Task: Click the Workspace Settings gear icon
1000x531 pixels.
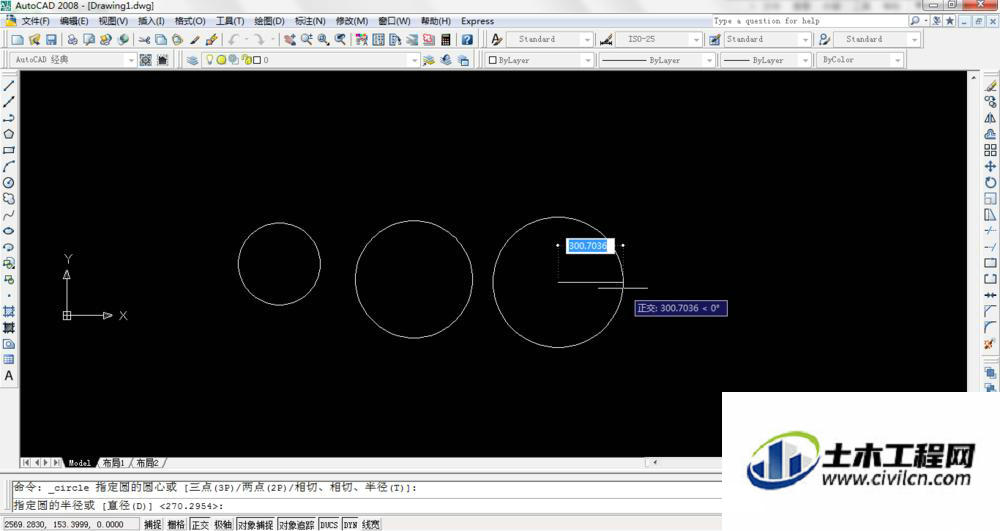Action: pos(145,60)
